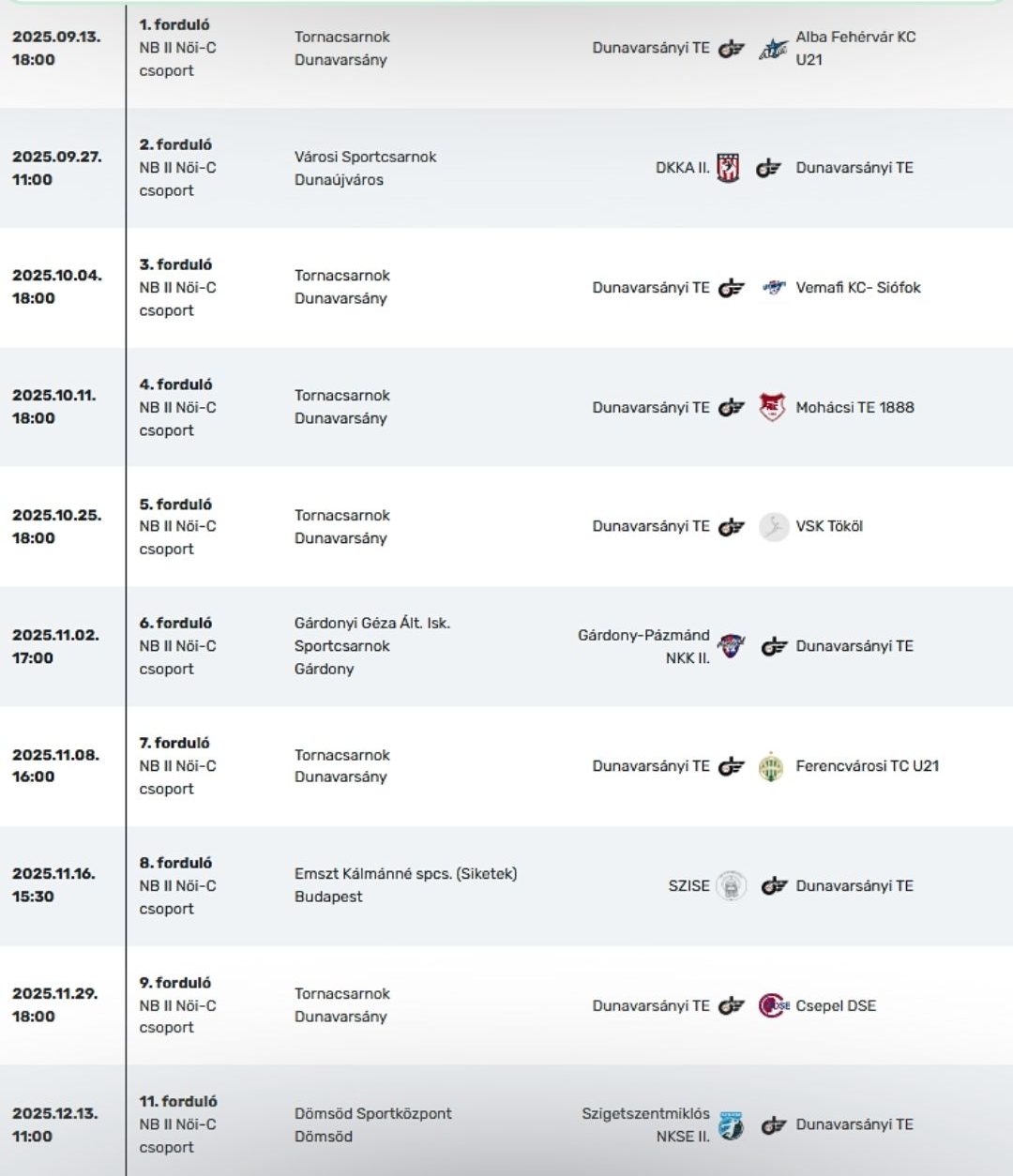Click the Gárdony-Pázmánd NKK II. logo
Image resolution: width=1013 pixels, height=1176 pixels.
point(731,646)
